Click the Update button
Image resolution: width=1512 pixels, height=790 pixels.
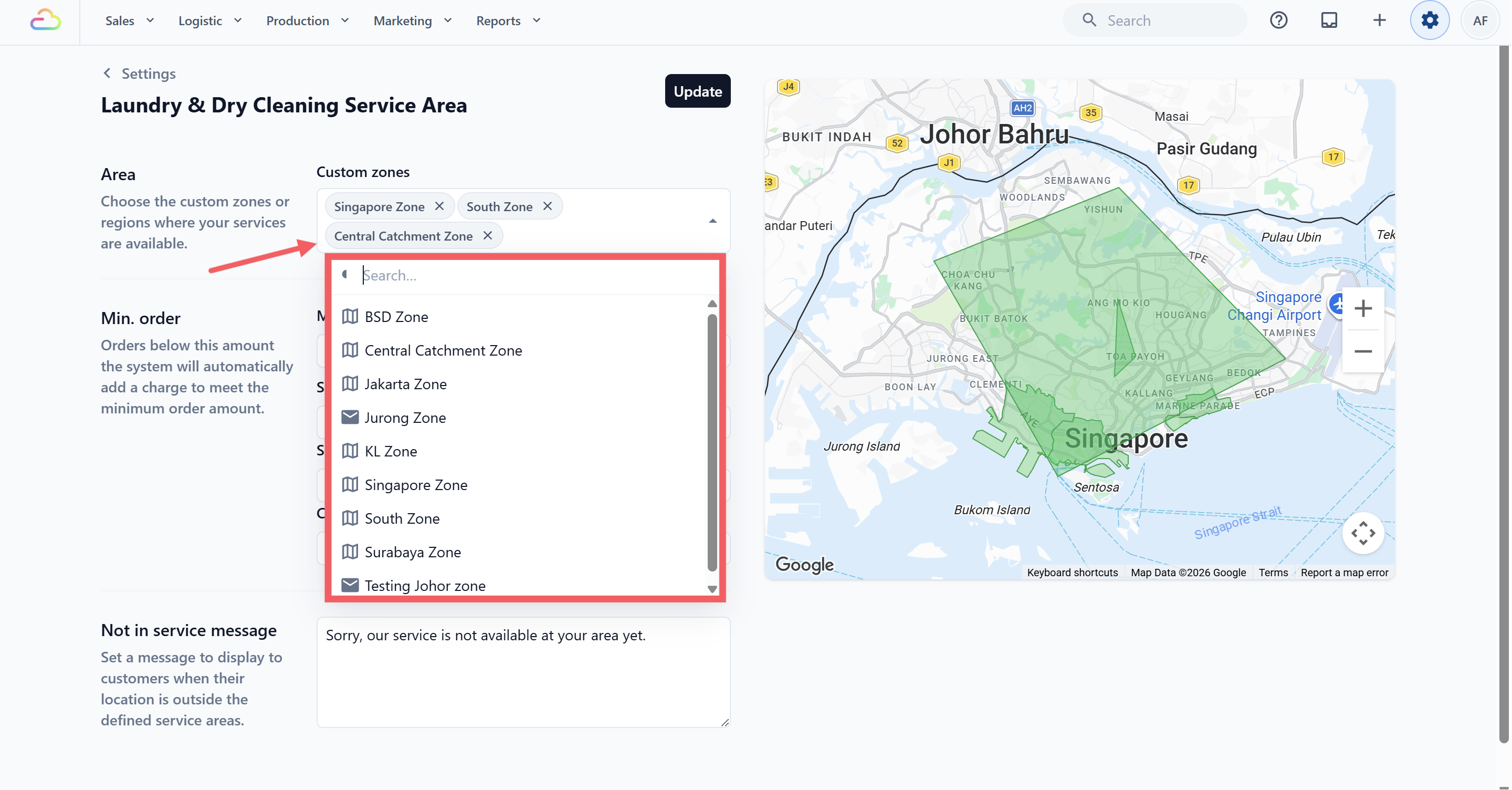(697, 91)
